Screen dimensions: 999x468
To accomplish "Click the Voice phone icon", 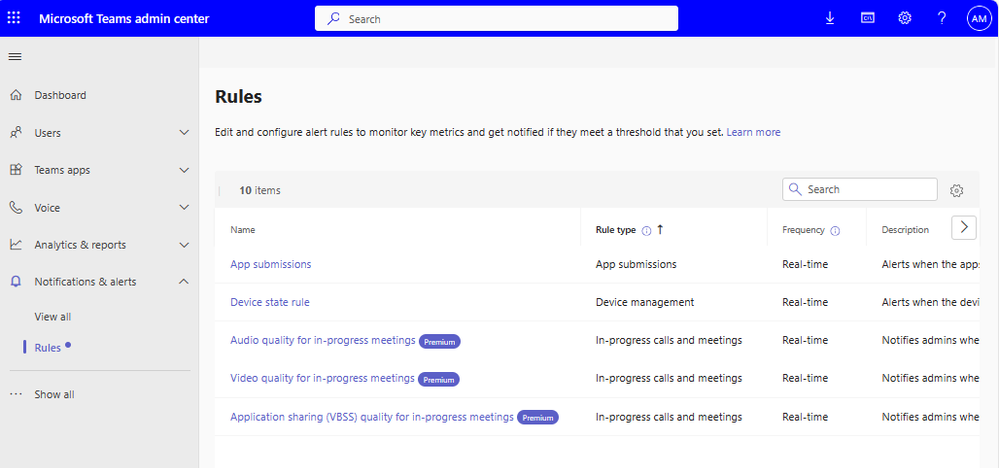I will 17,208.
